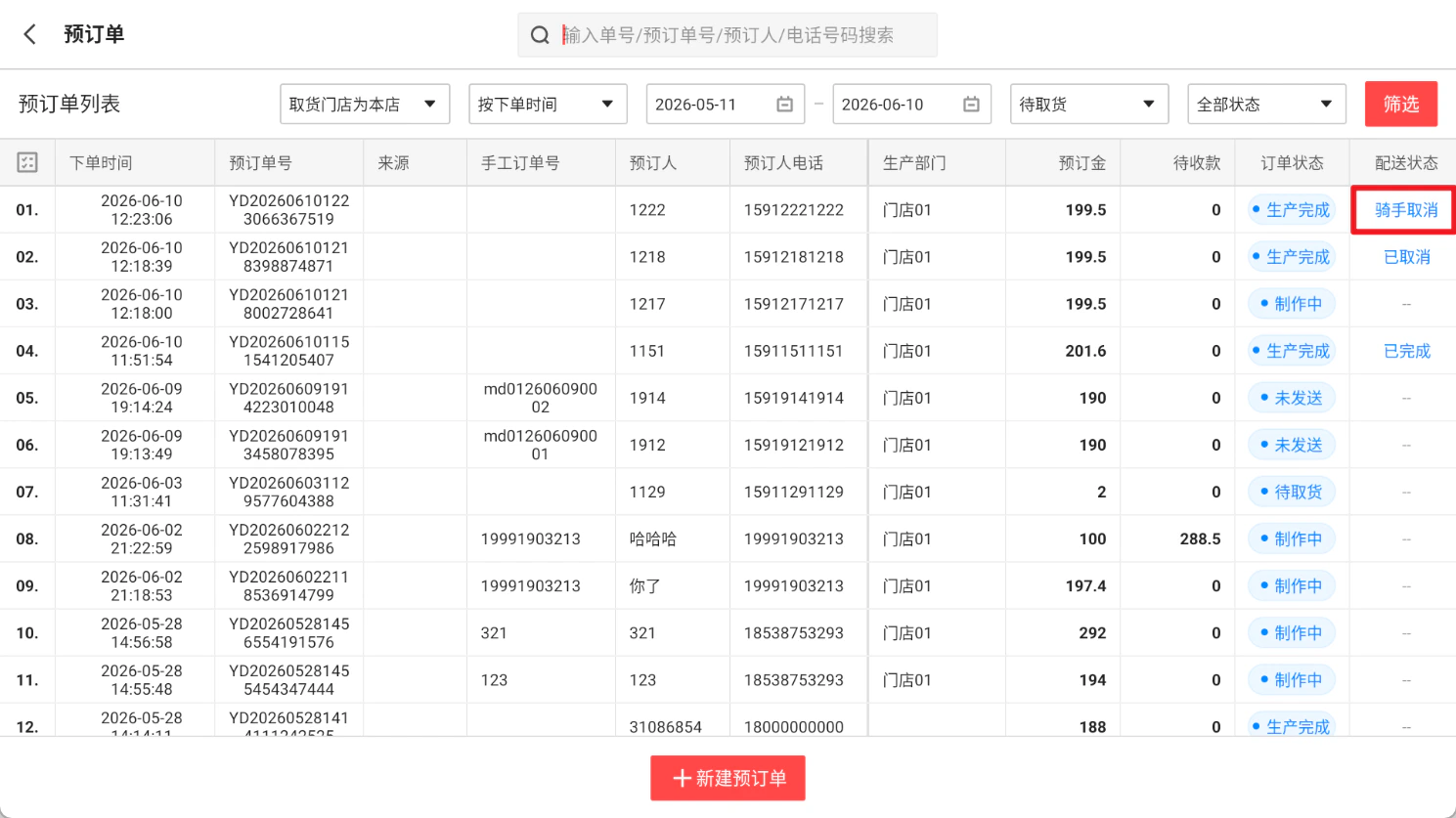Select the 待取货 status badge in row 07
The image size is (1456, 818).
tap(1292, 492)
